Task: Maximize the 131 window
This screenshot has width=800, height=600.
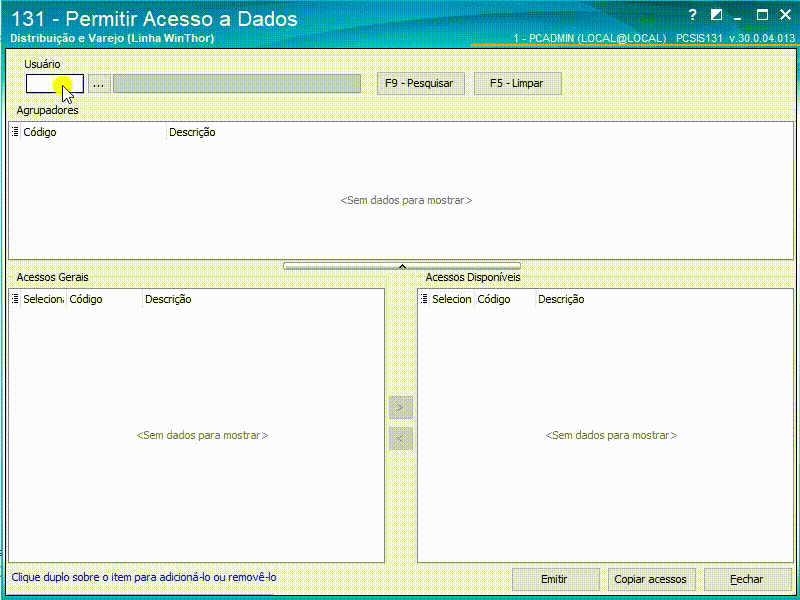Action: [x=762, y=15]
